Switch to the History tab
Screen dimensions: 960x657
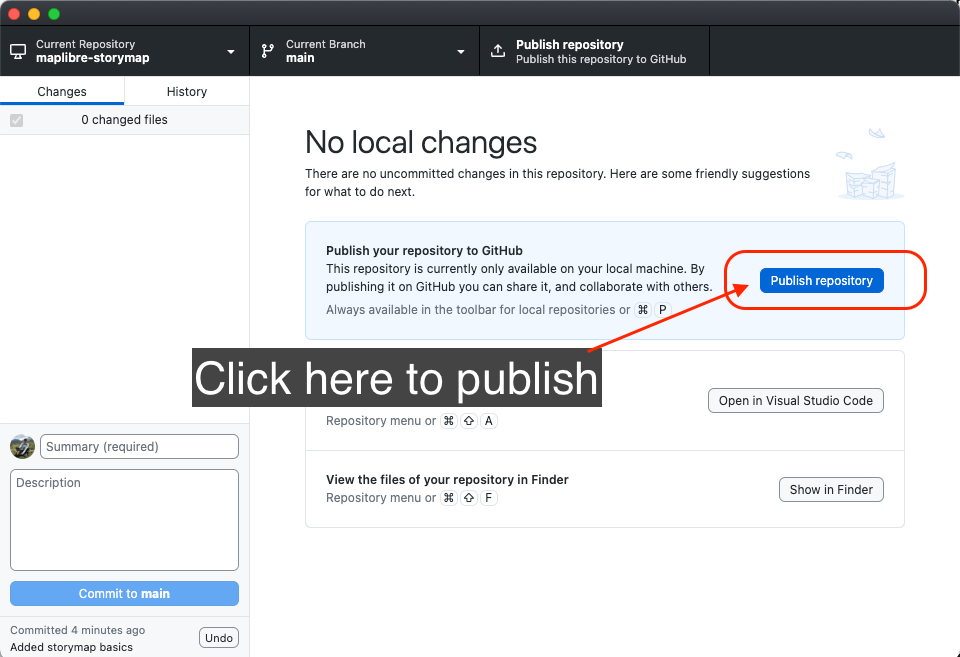pyautogui.click(x=187, y=91)
